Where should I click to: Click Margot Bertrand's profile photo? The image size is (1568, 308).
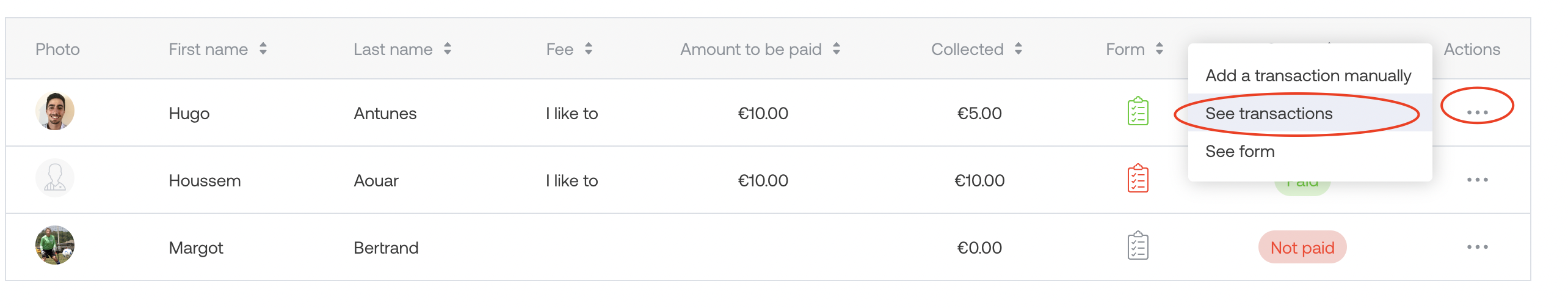click(55, 245)
